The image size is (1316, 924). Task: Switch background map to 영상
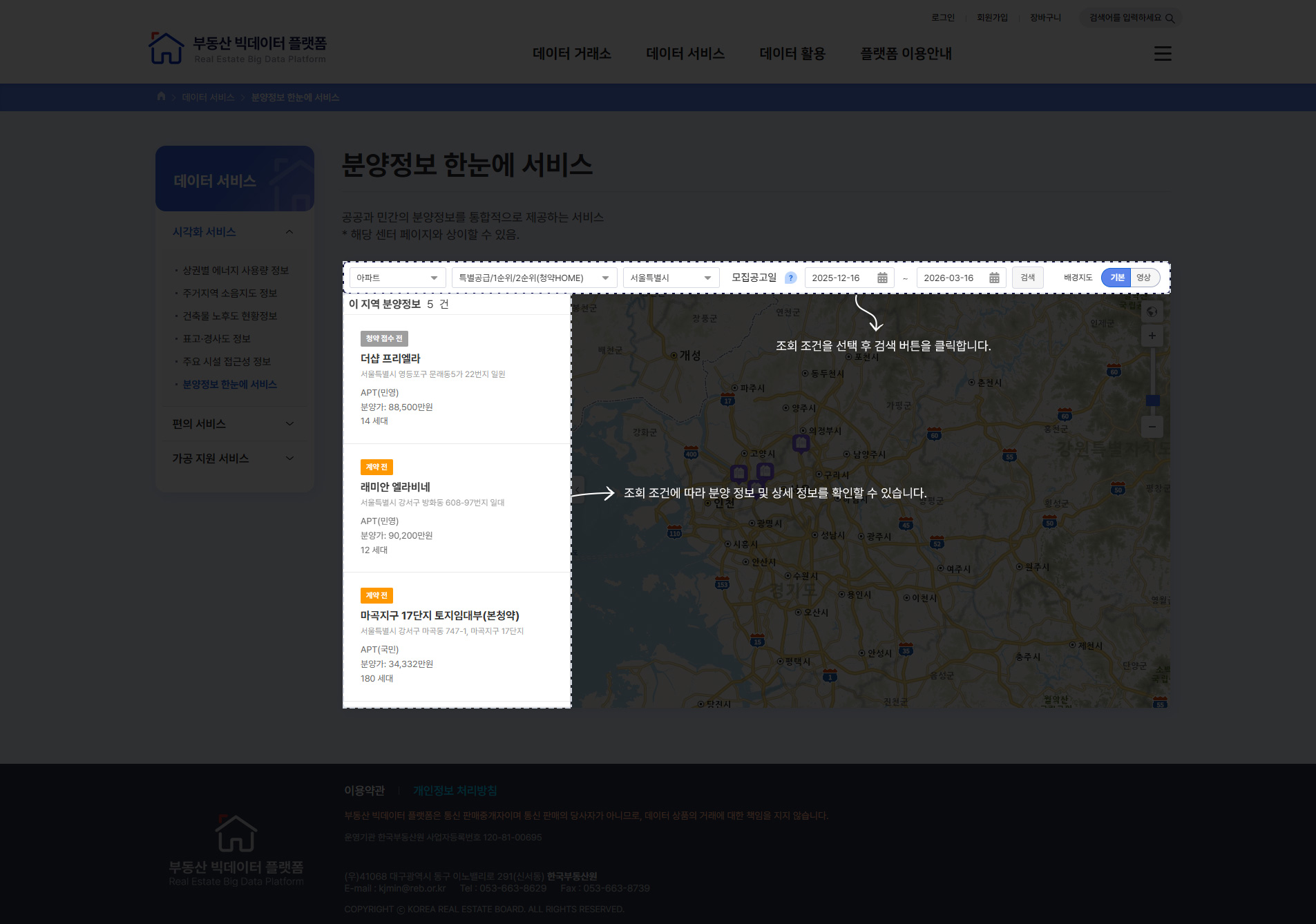coord(1144,278)
